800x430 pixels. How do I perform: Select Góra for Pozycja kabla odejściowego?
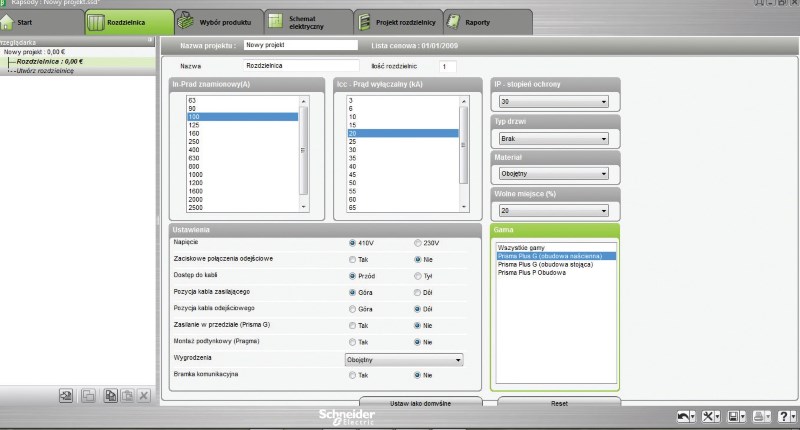pyautogui.click(x=352, y=309)
